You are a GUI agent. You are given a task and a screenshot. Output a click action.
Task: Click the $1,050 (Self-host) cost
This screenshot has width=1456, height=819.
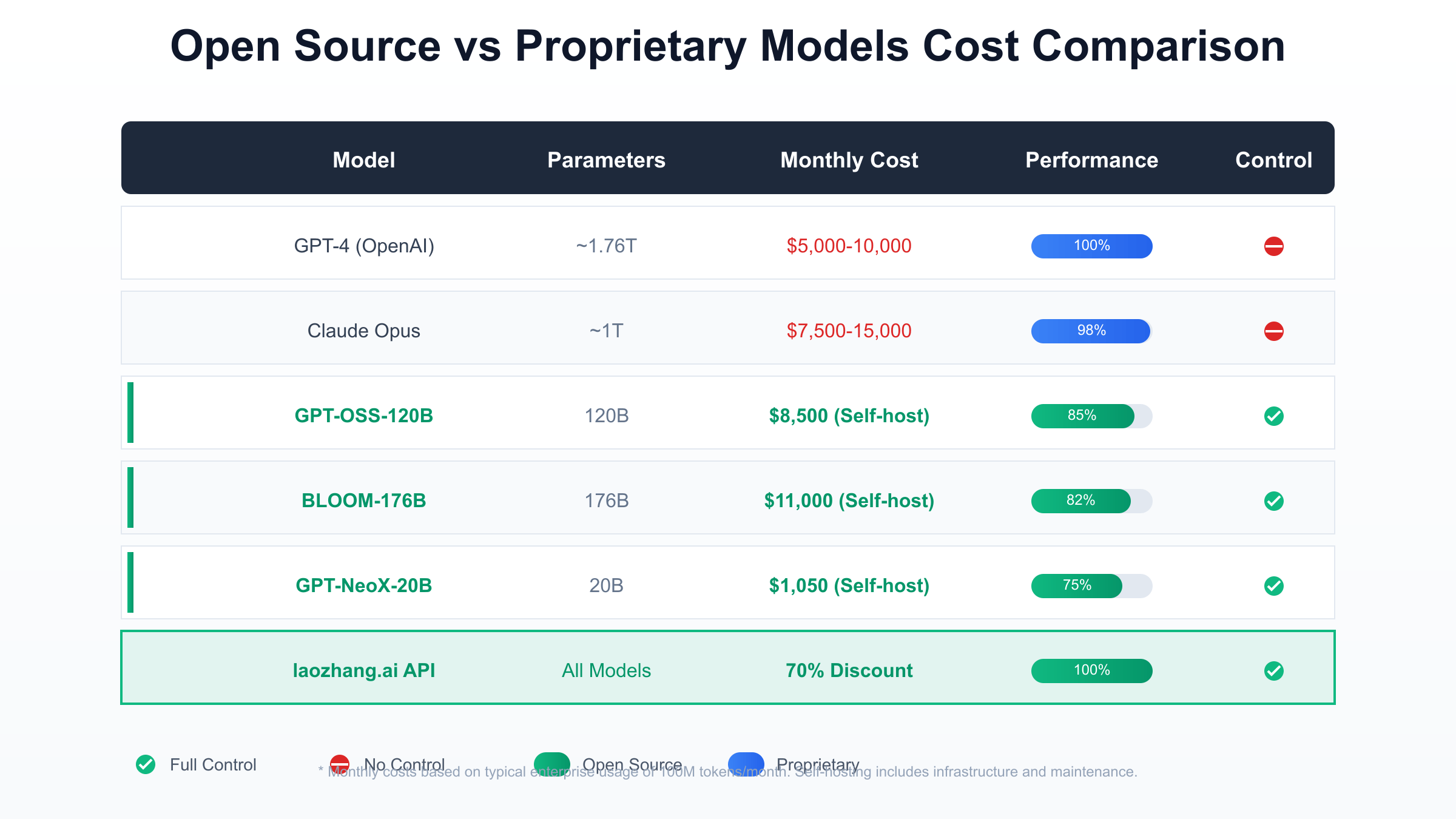pyautogui.click(x=849, y=585)
